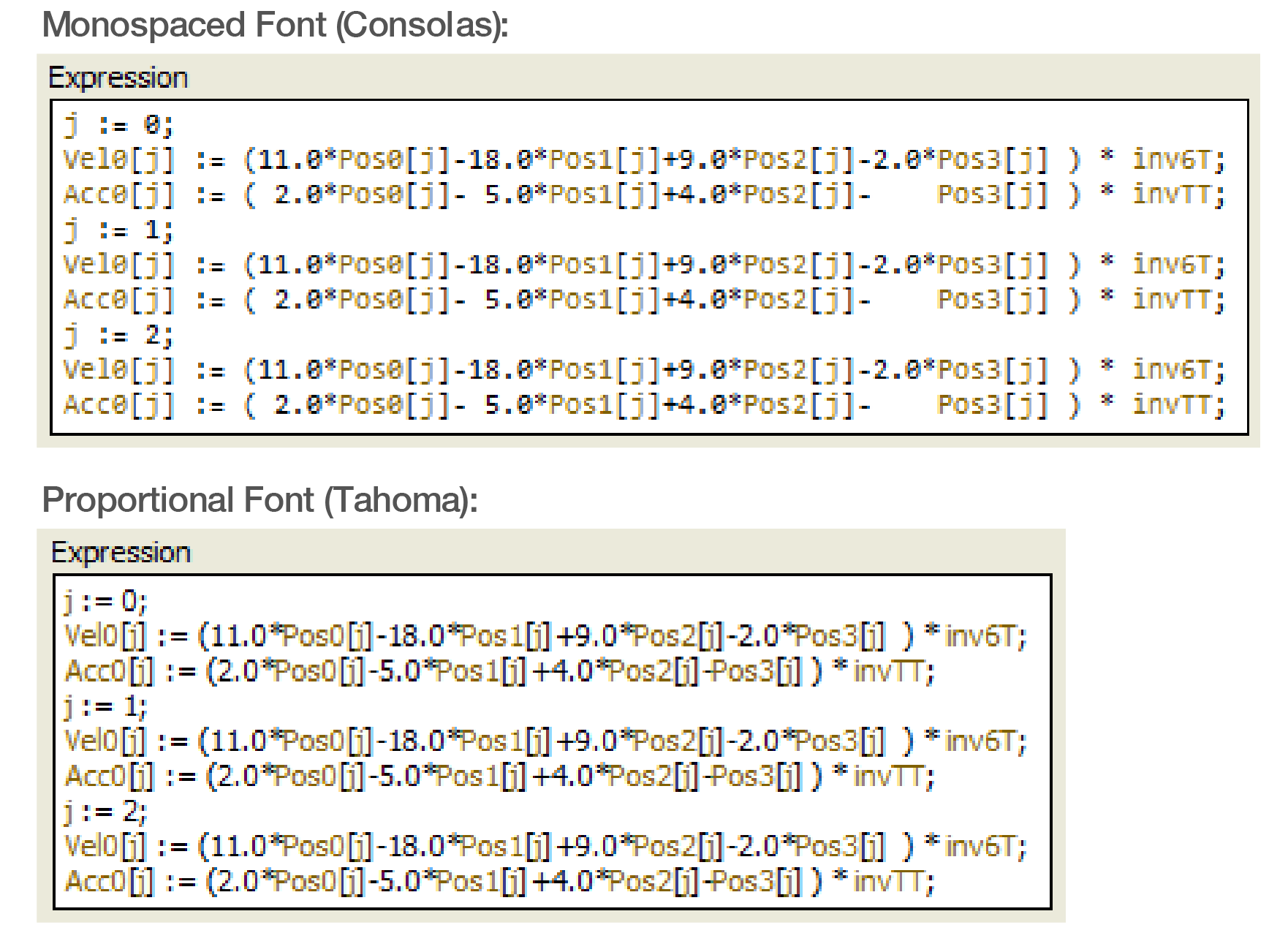Click 'invTT;' ending the last Tahoma Acc0 line

(893, 882)
